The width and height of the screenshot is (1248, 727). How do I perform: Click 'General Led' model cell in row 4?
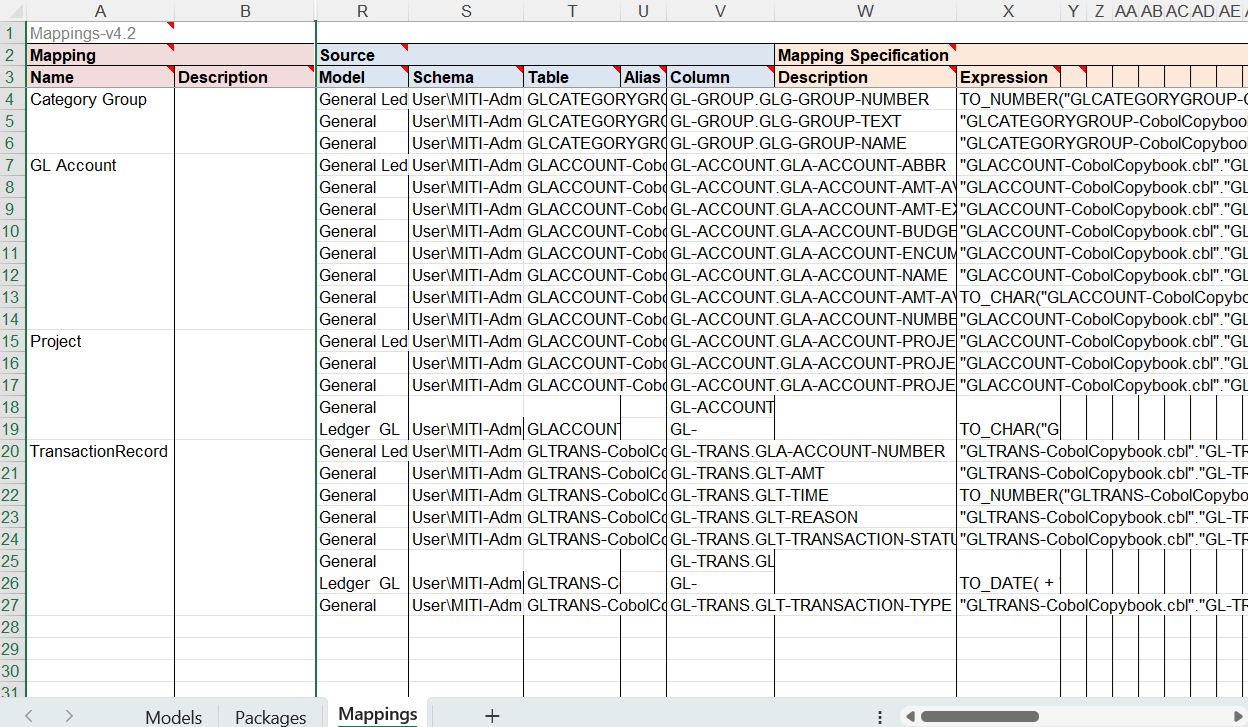pyautogui.click(x=362, y=99)
